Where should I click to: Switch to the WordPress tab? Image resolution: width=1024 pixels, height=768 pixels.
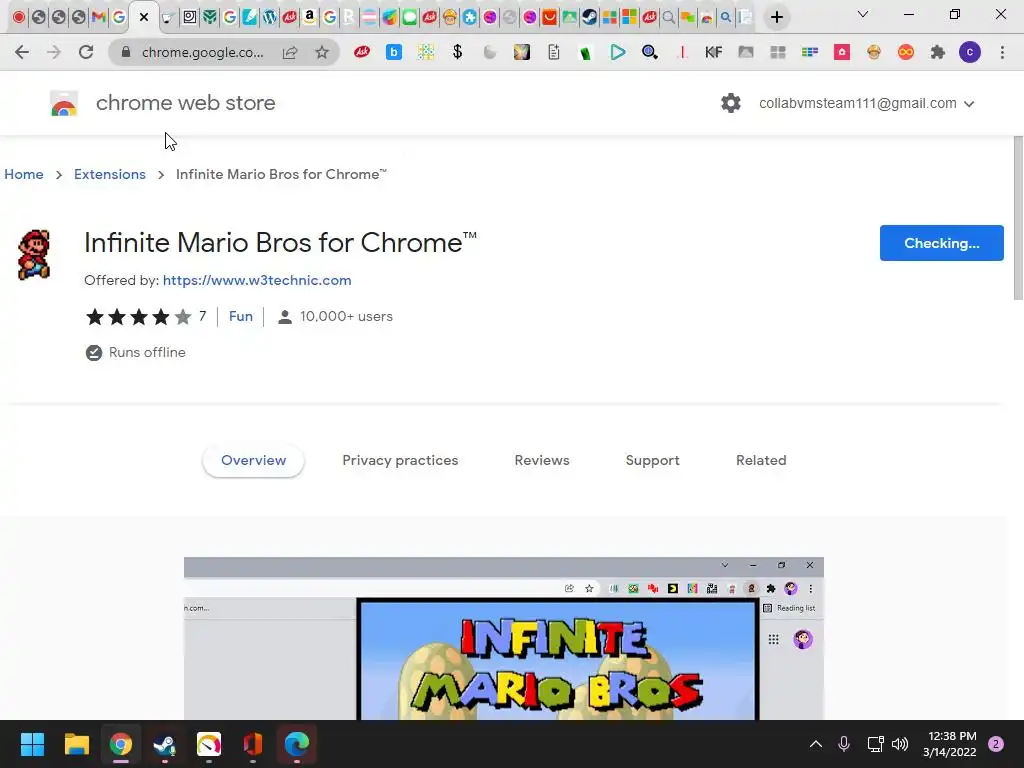click(270, 18)
